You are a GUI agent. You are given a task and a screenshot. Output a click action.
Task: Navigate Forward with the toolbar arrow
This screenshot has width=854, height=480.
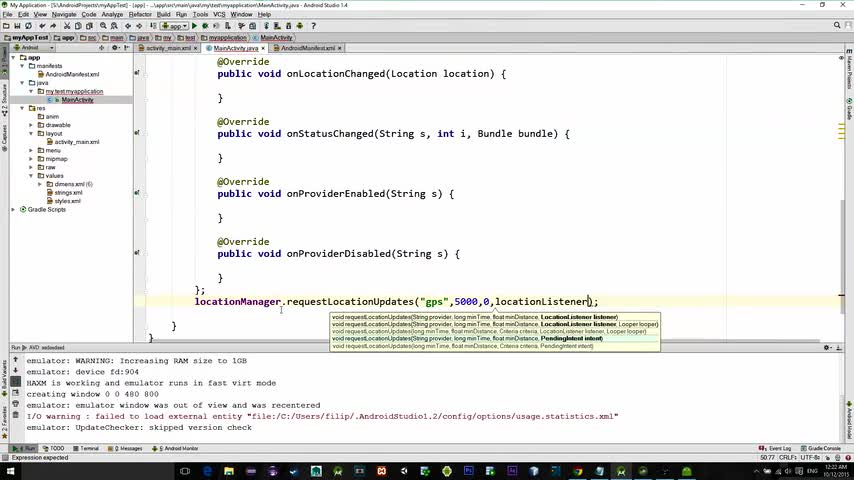click(x=139, y=26)
